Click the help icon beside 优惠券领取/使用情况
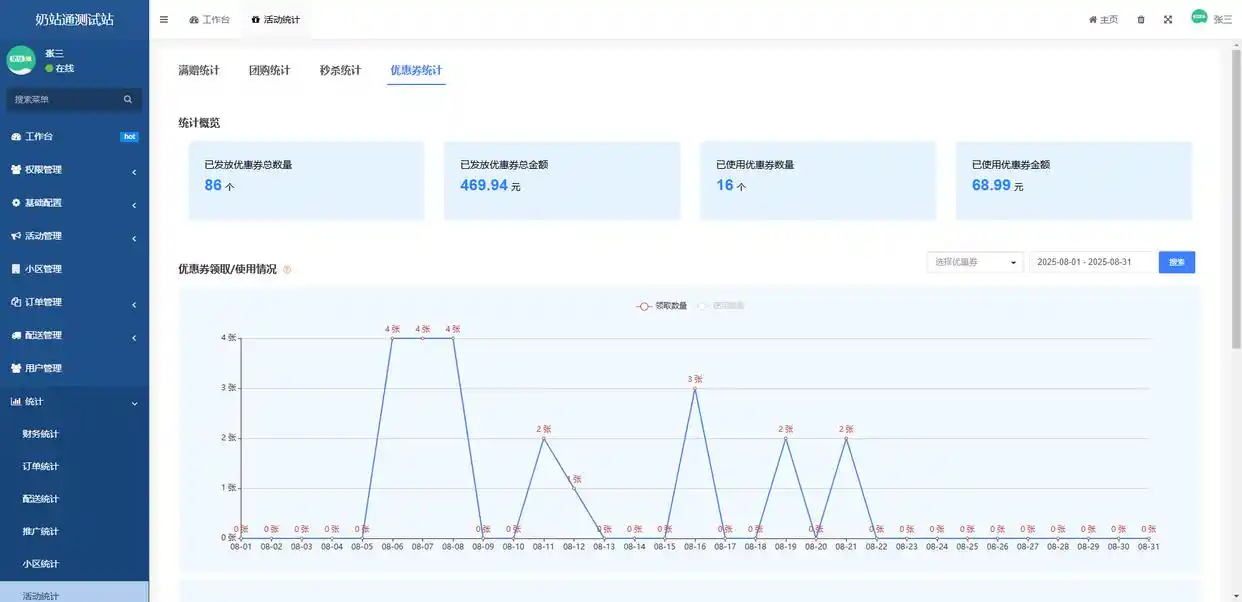This screenshot has height=602, width=1242. [287, 270]
